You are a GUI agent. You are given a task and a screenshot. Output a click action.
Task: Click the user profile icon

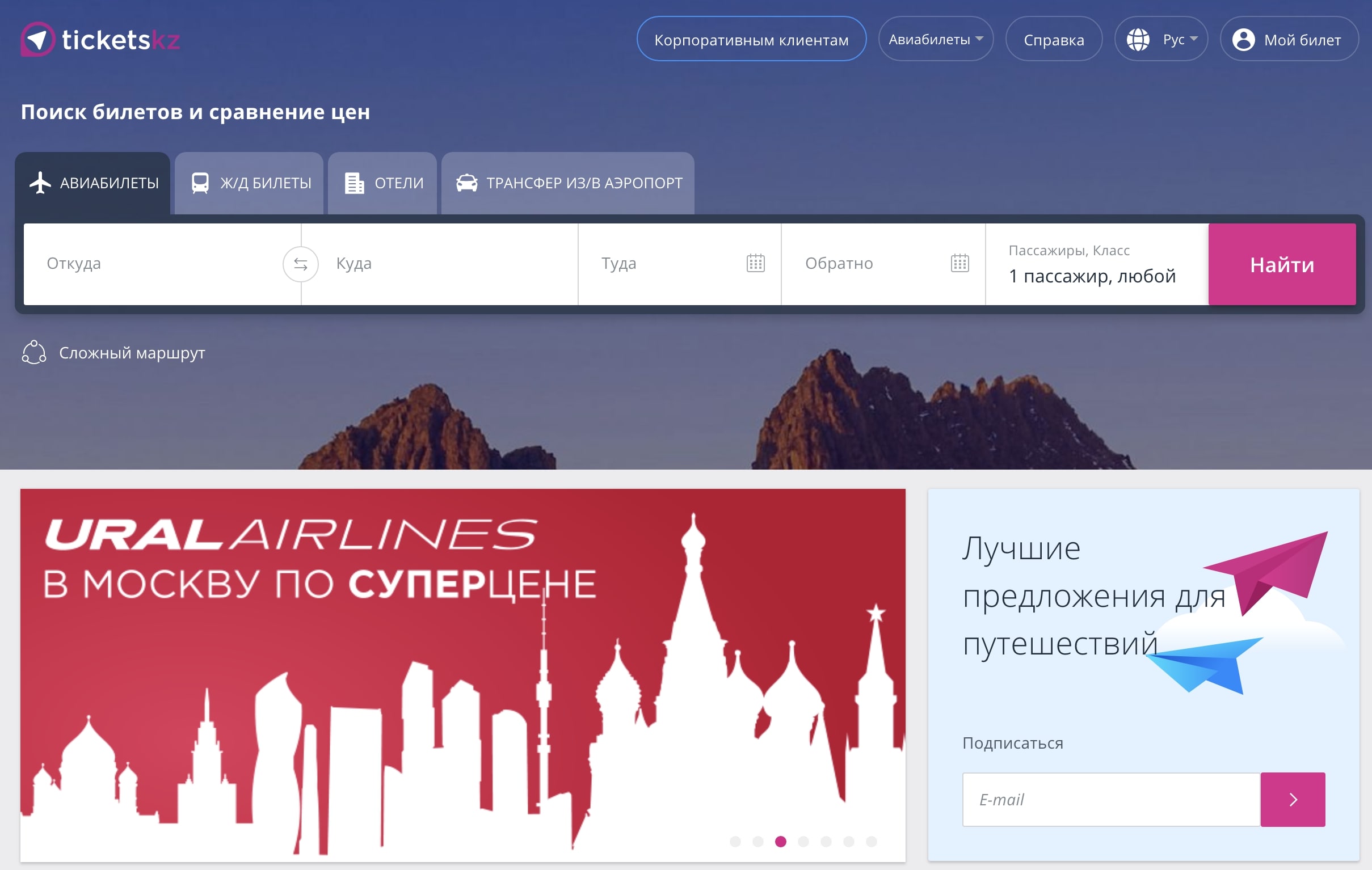[x=1243, y=39]
